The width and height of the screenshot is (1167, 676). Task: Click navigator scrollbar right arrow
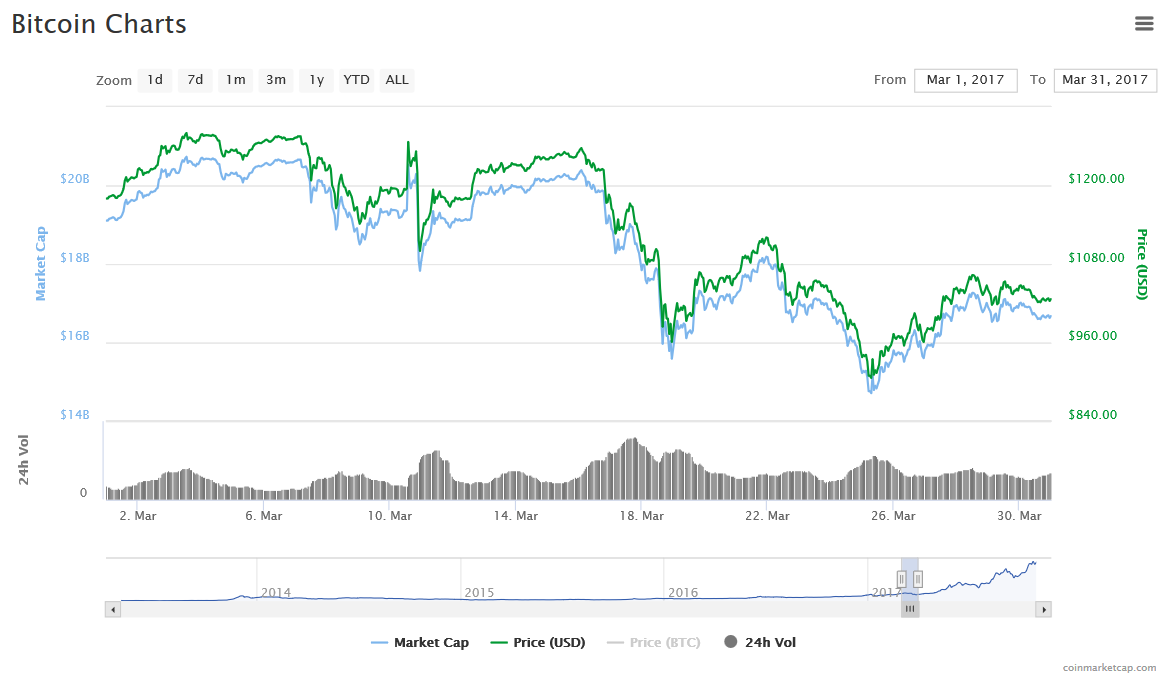click(x=1043, y=610)
